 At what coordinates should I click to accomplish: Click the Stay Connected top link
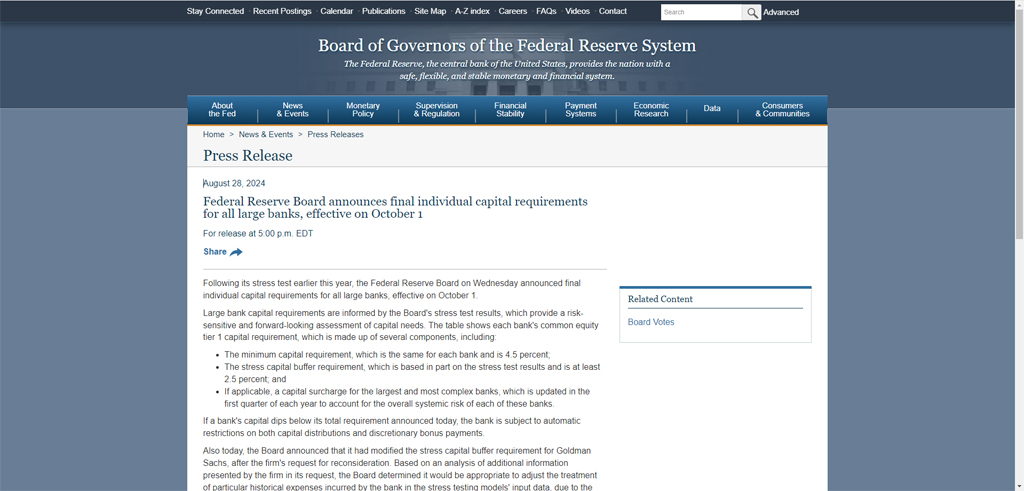pyautogui.click(x=215, y=11)
